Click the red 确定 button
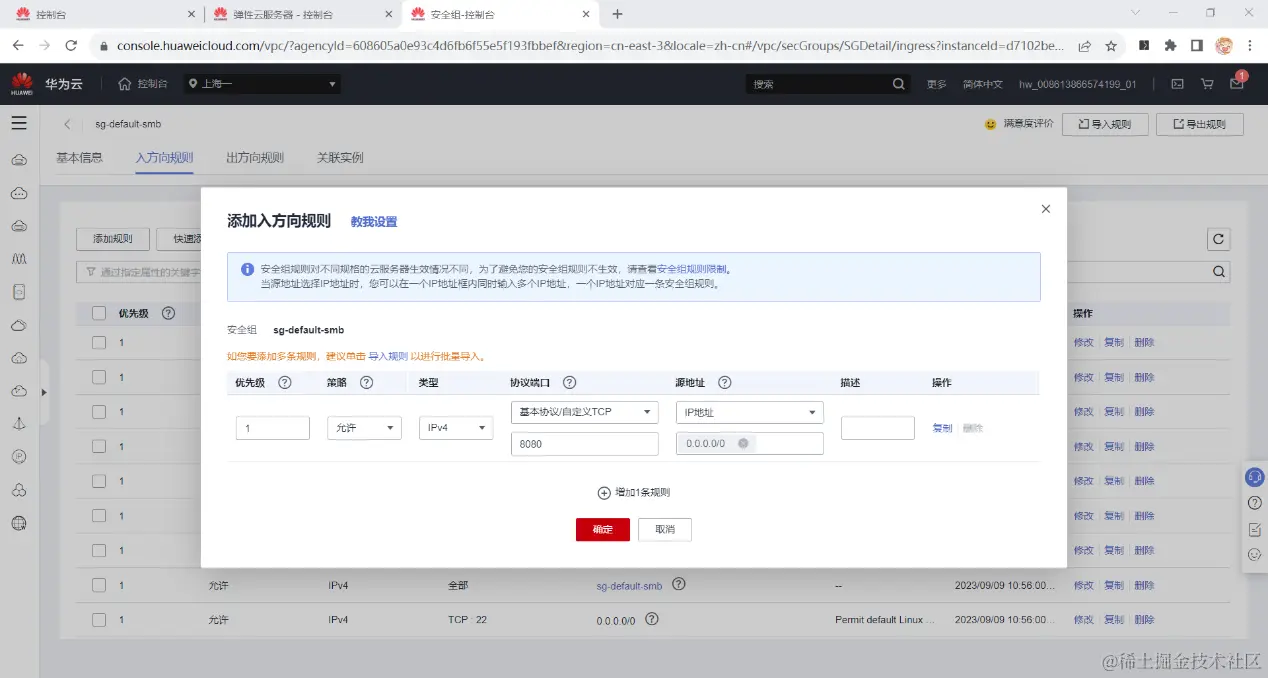Image resolution: width=1268 pixels, height=678 pixels. 602,529
